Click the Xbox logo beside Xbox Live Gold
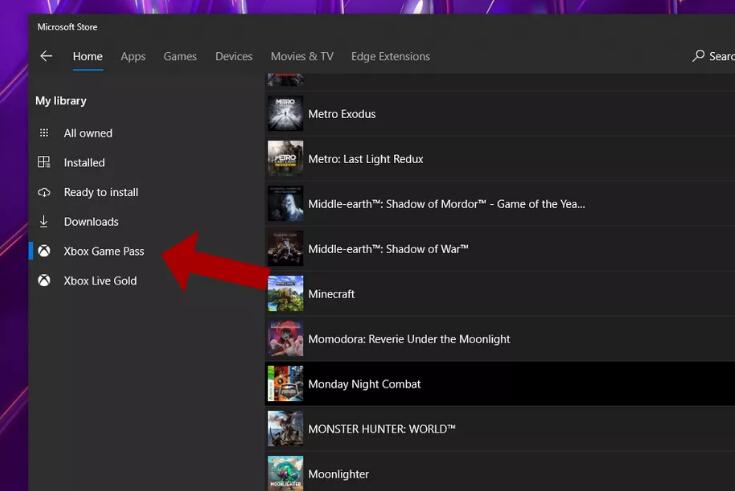The image size is (735, 491). click(44, 280)
